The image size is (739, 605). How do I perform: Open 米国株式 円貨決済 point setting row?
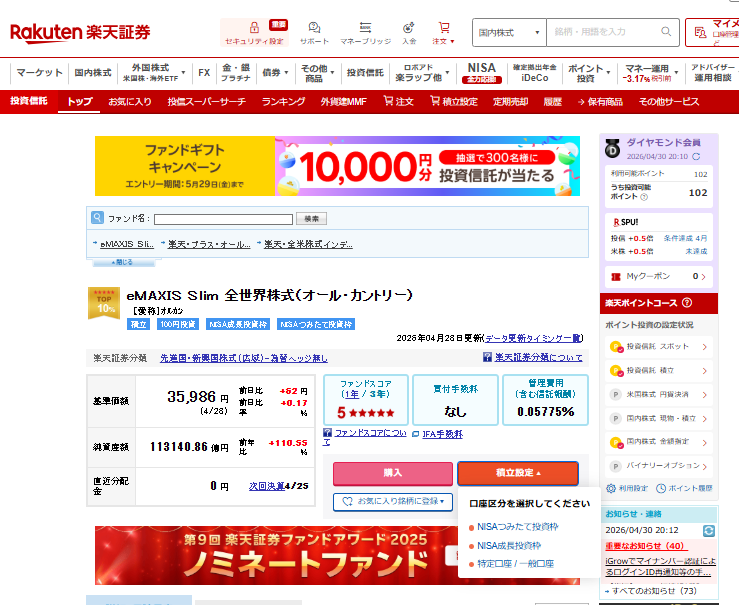(x=658, y=394)
